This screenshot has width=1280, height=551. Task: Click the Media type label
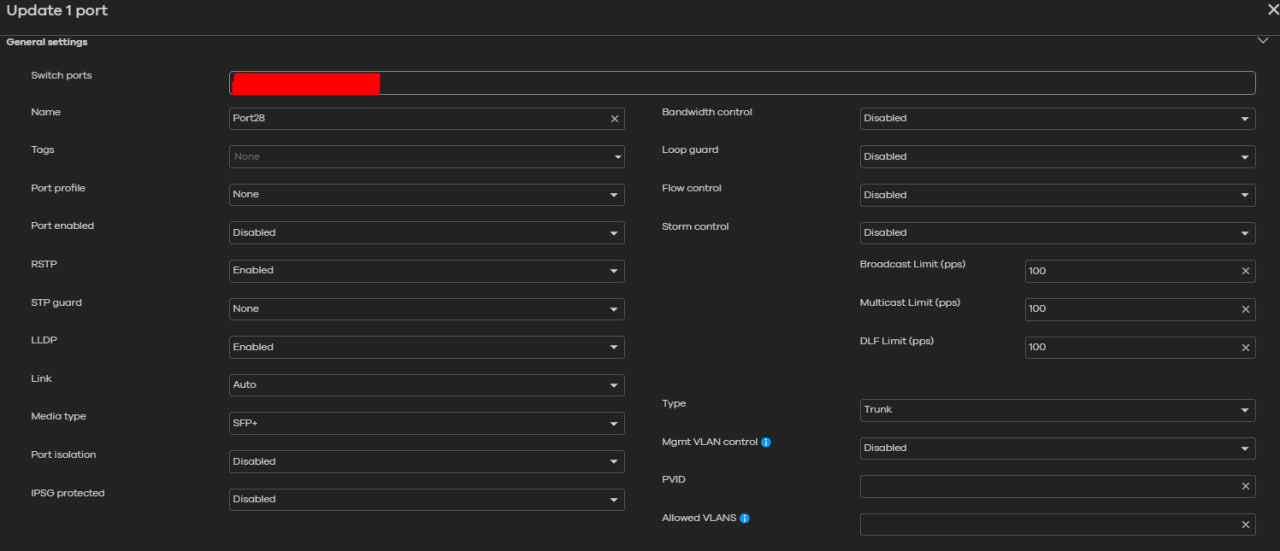58,416
